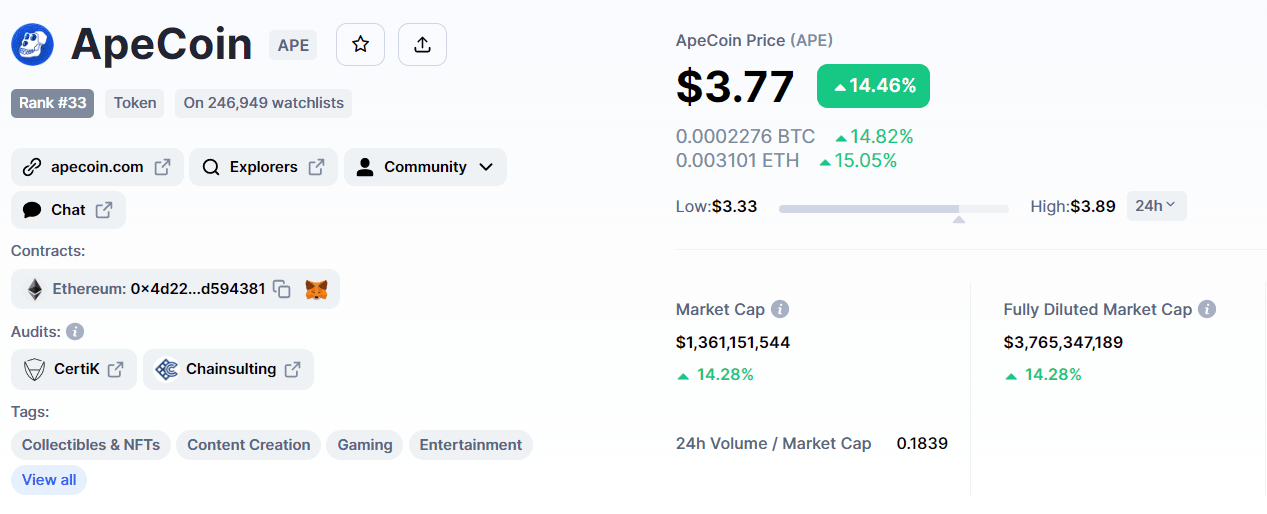Viewport: 1267px width, 514px height.
Task: Click the low-high price range slider
Action: 893,208
